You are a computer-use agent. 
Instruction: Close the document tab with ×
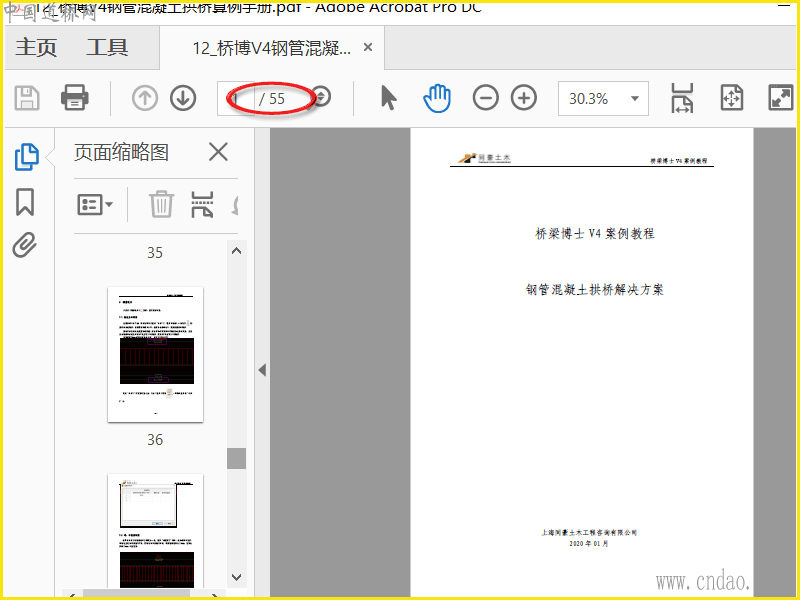click(368, 47)
